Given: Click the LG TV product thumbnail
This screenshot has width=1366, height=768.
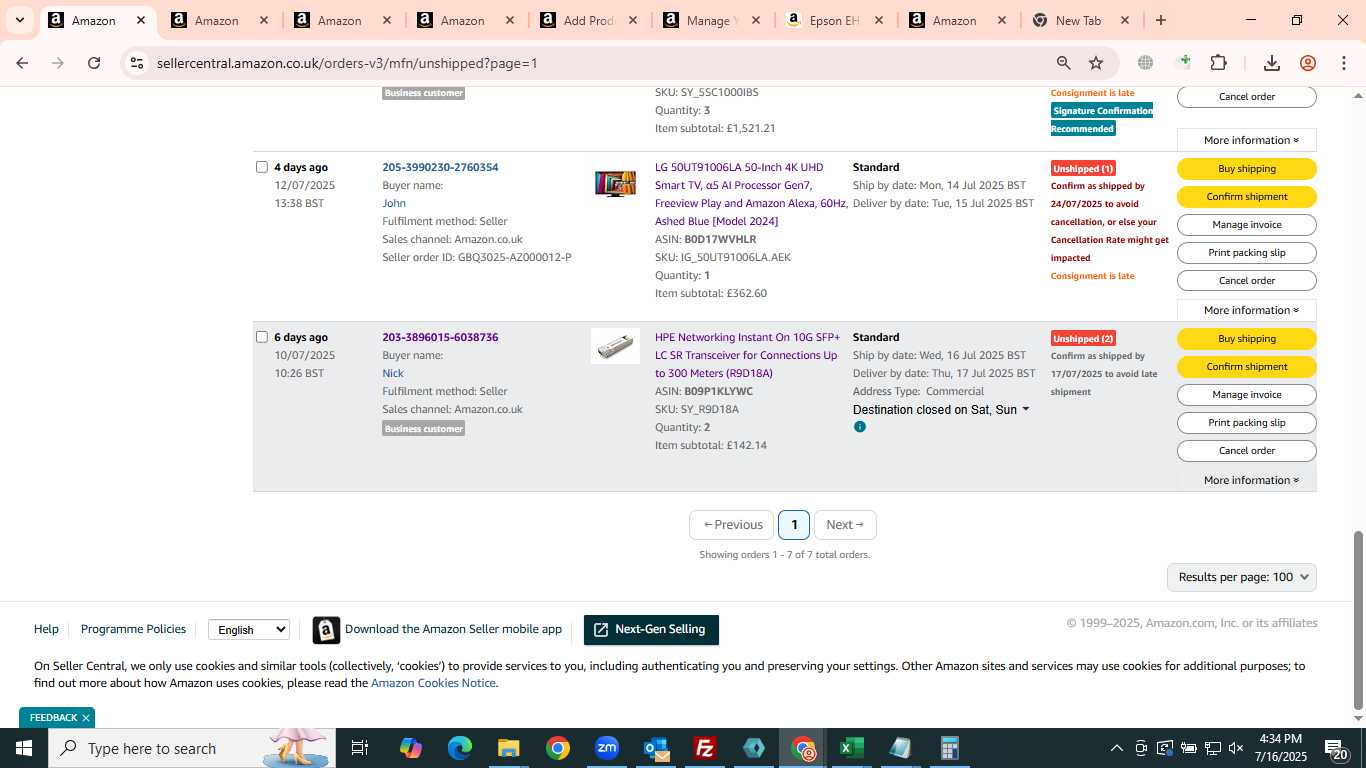Looking at the screenshot, I should coord(615,184).
